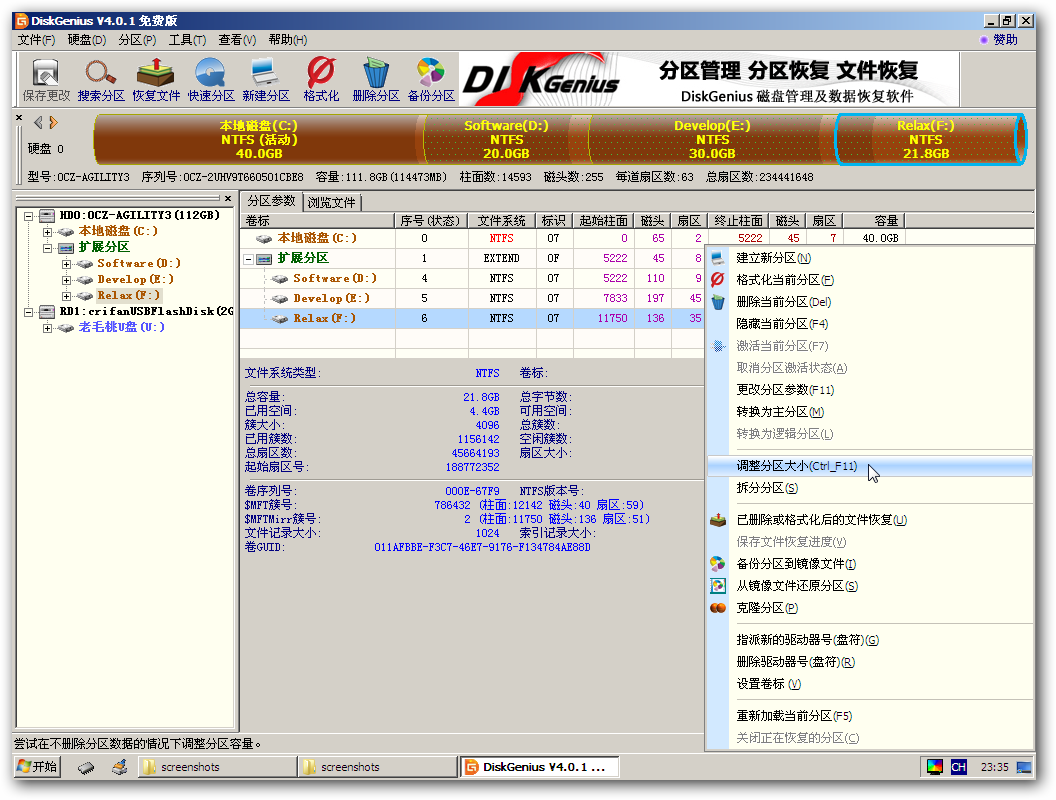
Task: Select Develop(E:) in disk tree
Action: coord(135,279)
